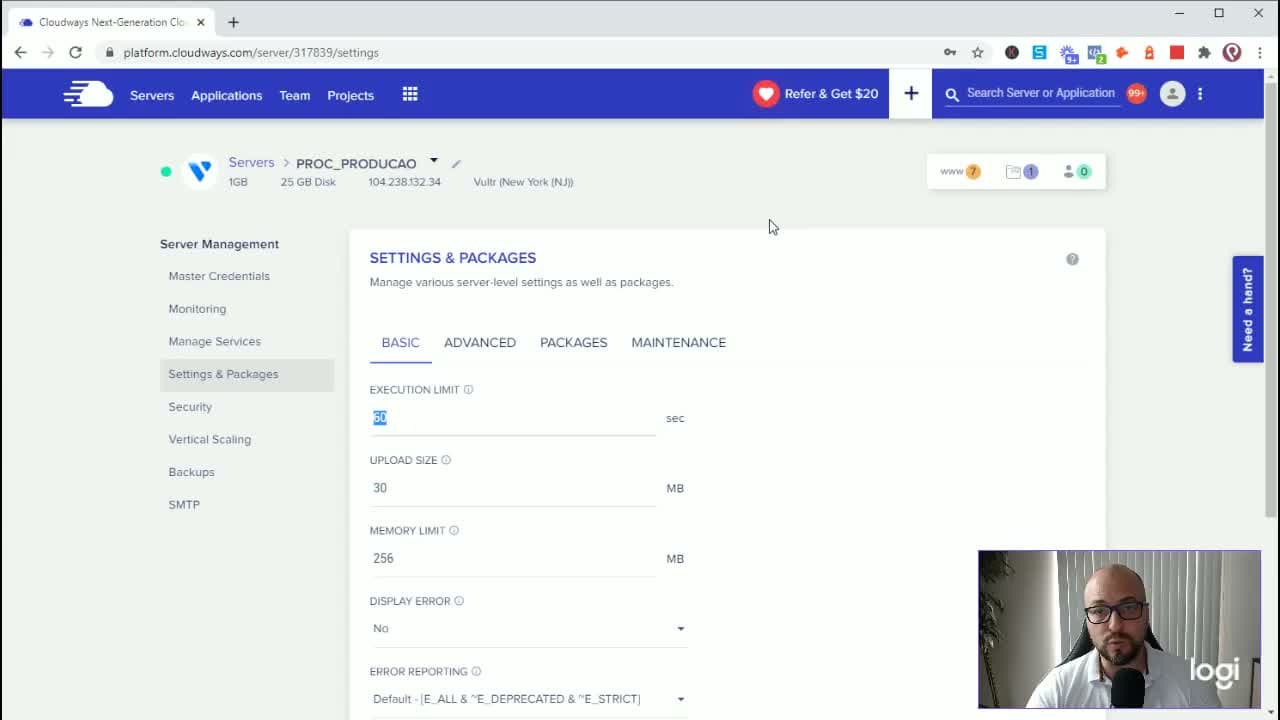
Task: Show Memory Limit info tooltip icon
Action: (x=454, y=531)
